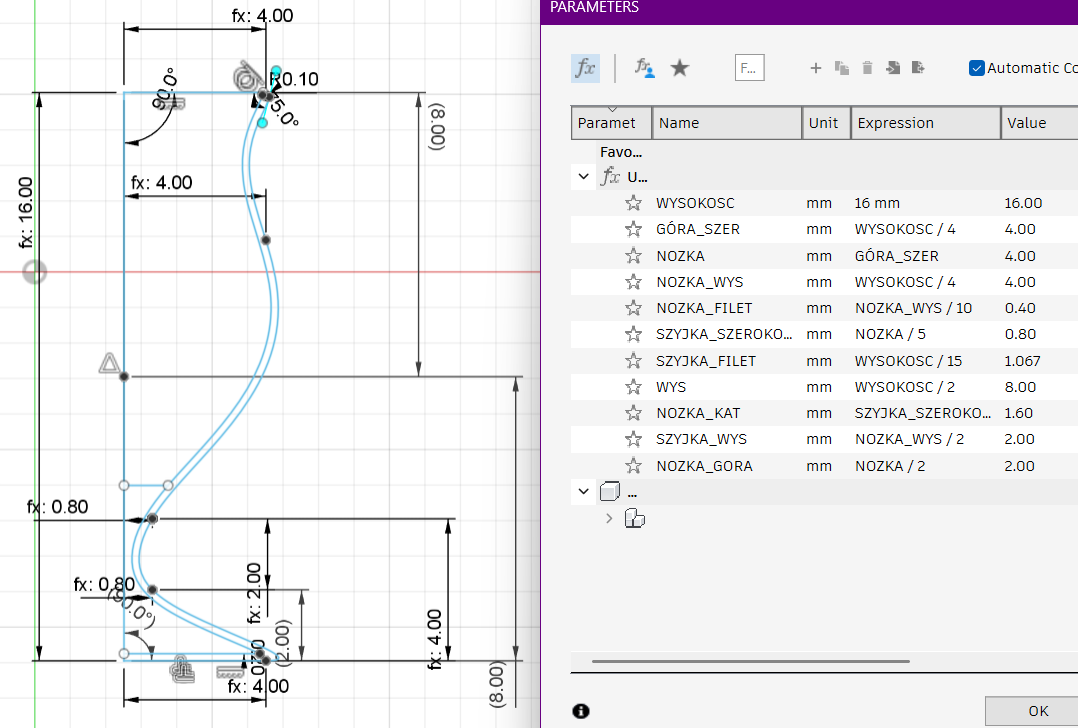The width and height of the screenshot is (1078, 728).
Task: Click the plus icon to add user parameter
Action: point(815,68)
